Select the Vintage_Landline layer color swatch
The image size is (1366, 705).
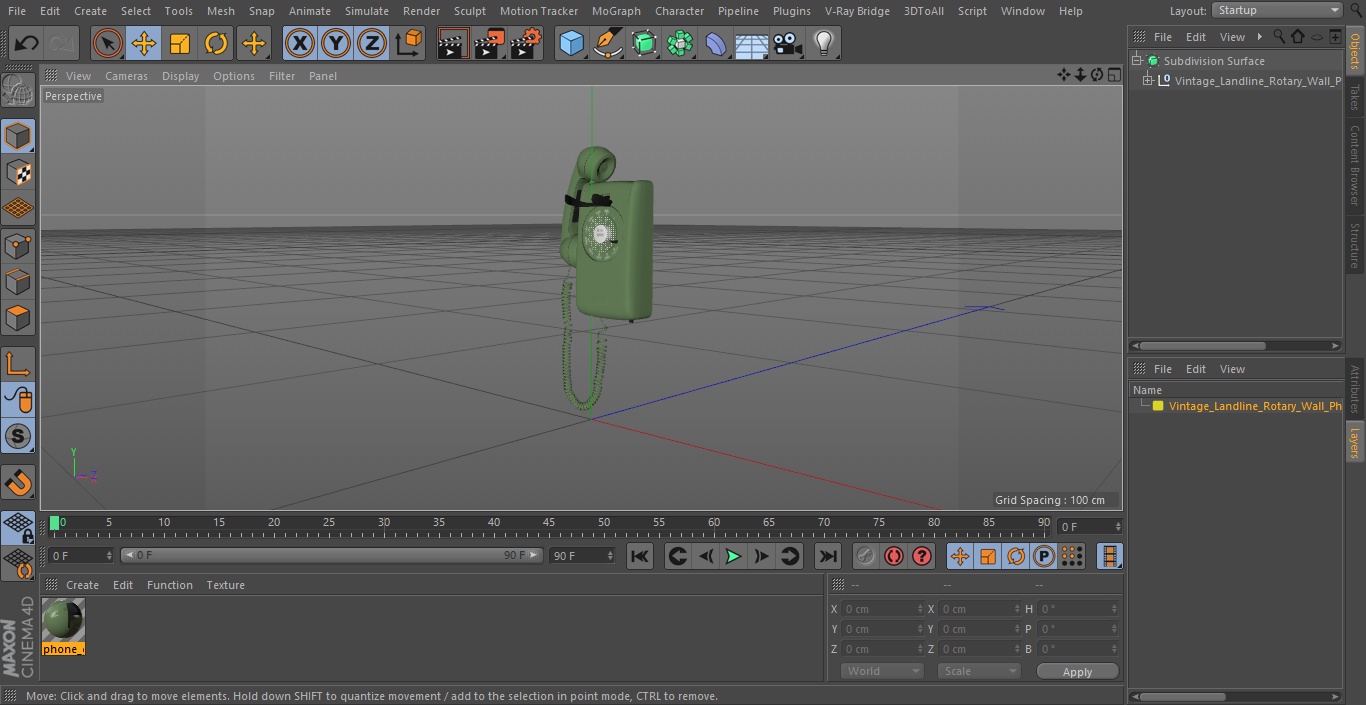pyautogui.click(x=1158, y=406)
